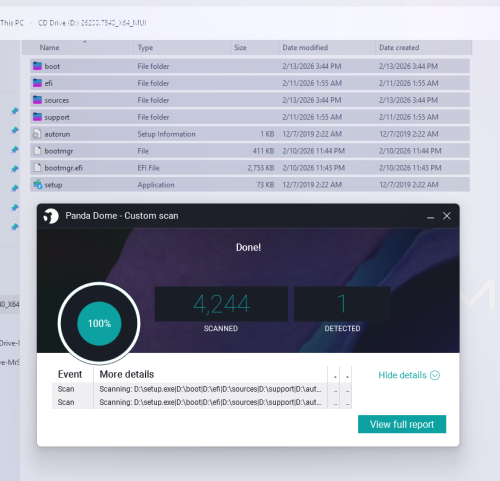Screen dimensions: 500x481
Task: Click the bootmgr.efi file icon
Action: (x=37, y=168)
